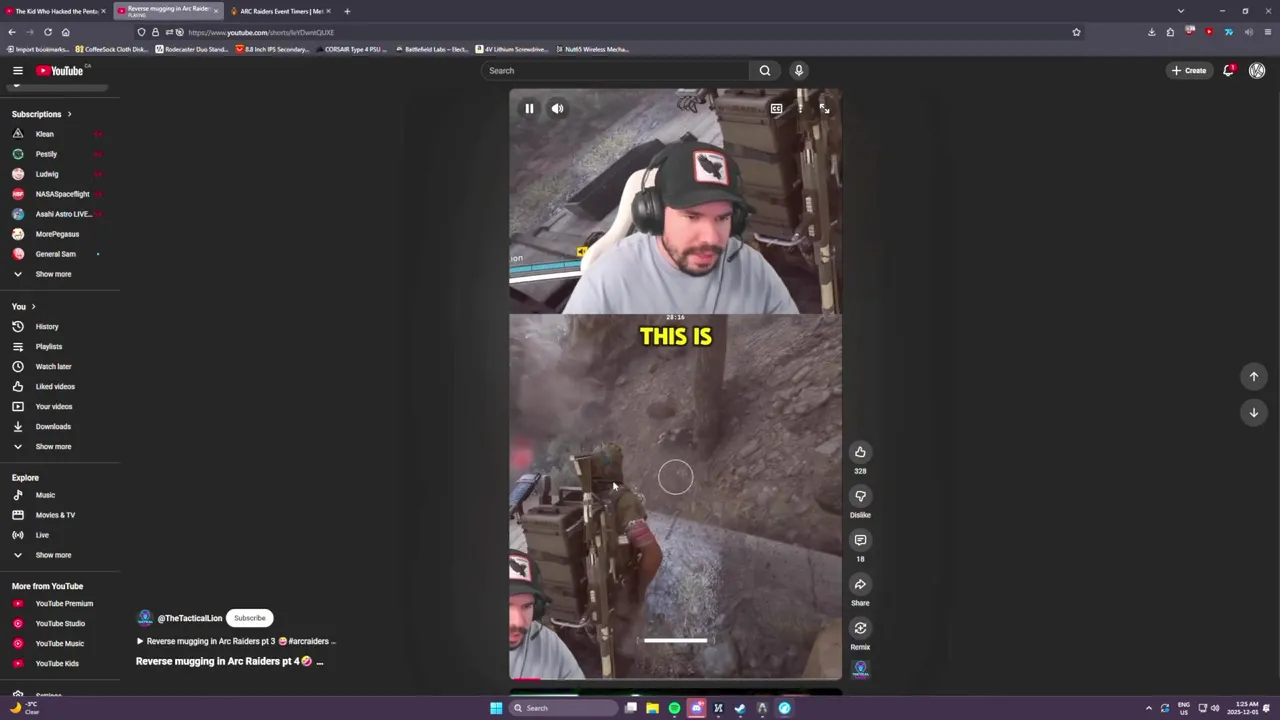Open Liked videos
Image resolution: width=1280 pixels, height=720 pixels.
(56, 386)
